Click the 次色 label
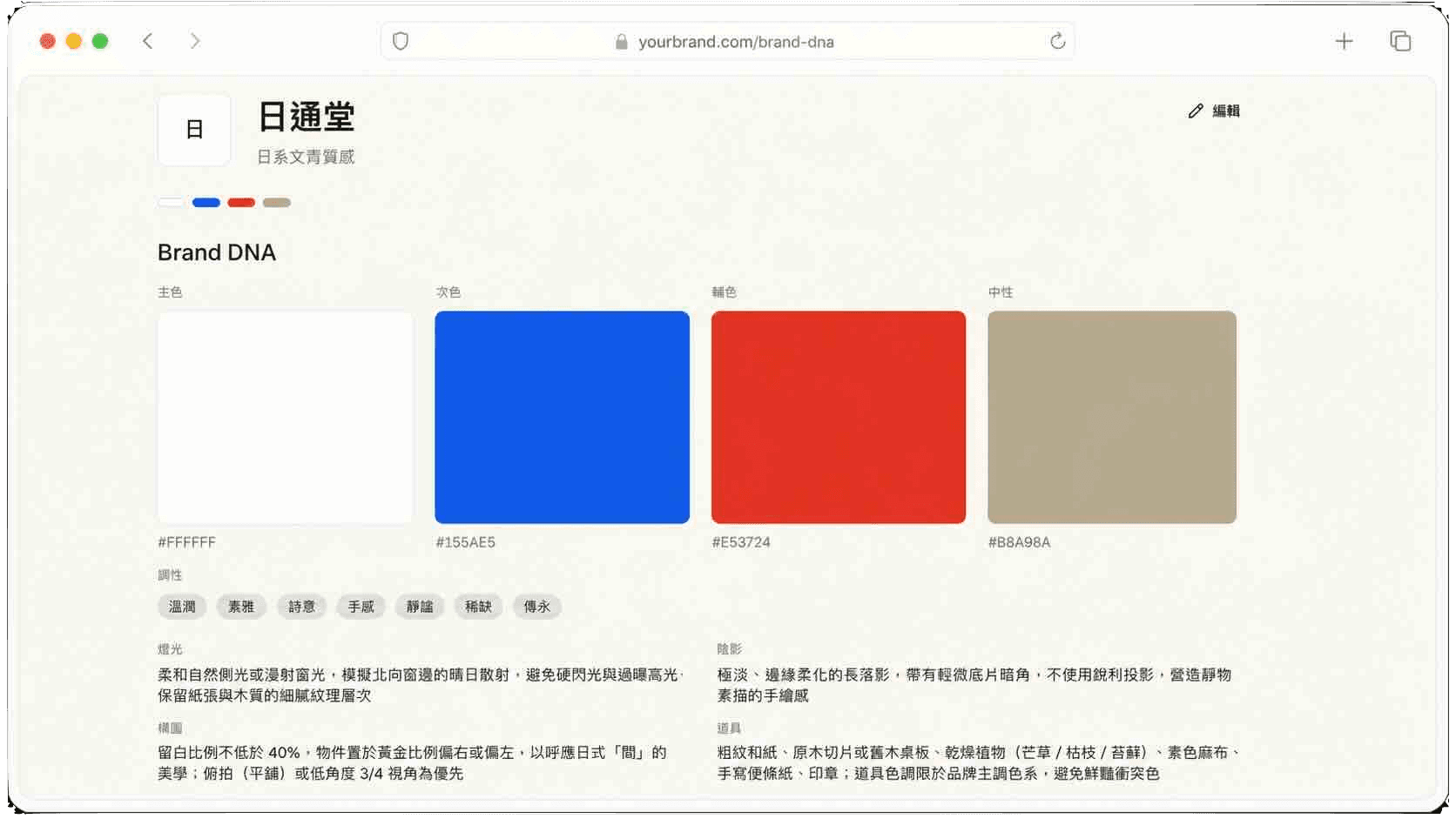The height and width of the screenshot is (819, 1456). [448, 292]
